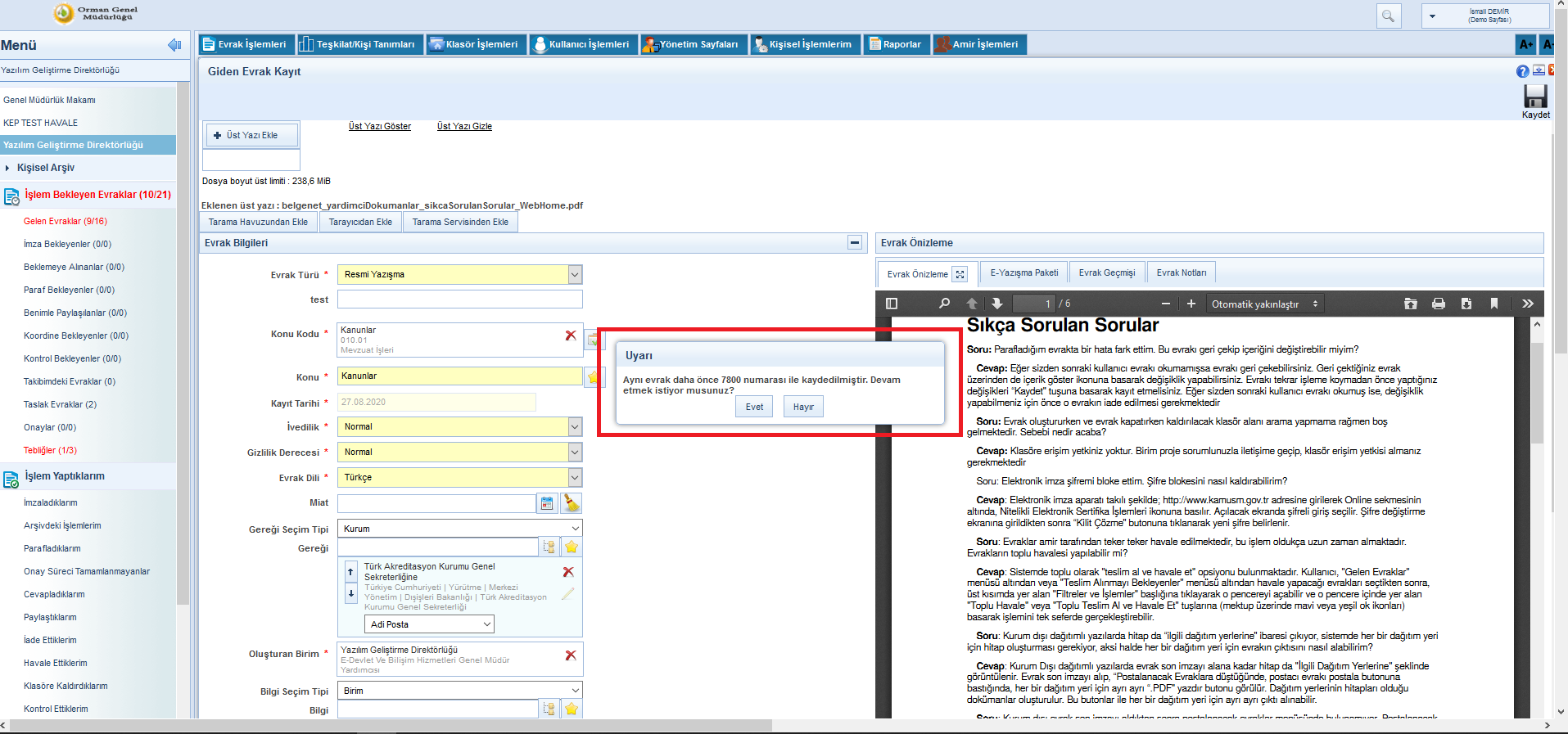
Task: Switch to the Evrak Geçmişi tab
Action: pyautogui.click(x=1106, y=272)
